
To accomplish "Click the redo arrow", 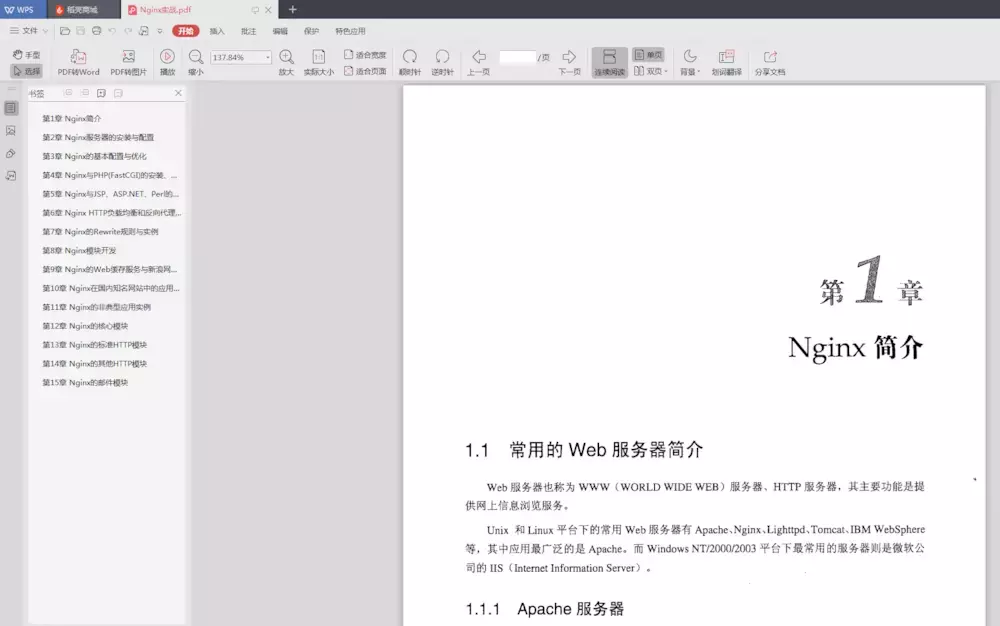I will 128,31.
